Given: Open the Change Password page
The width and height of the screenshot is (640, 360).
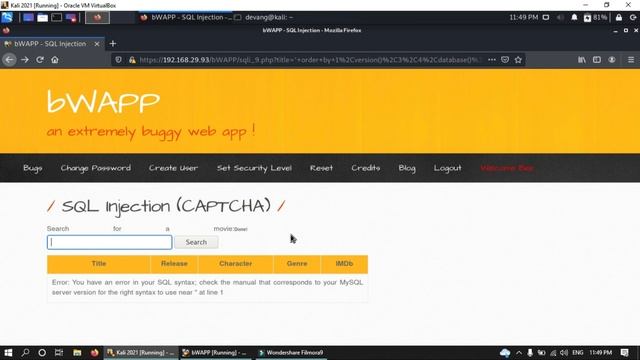Looking at the screenshot, I should 96,168.
